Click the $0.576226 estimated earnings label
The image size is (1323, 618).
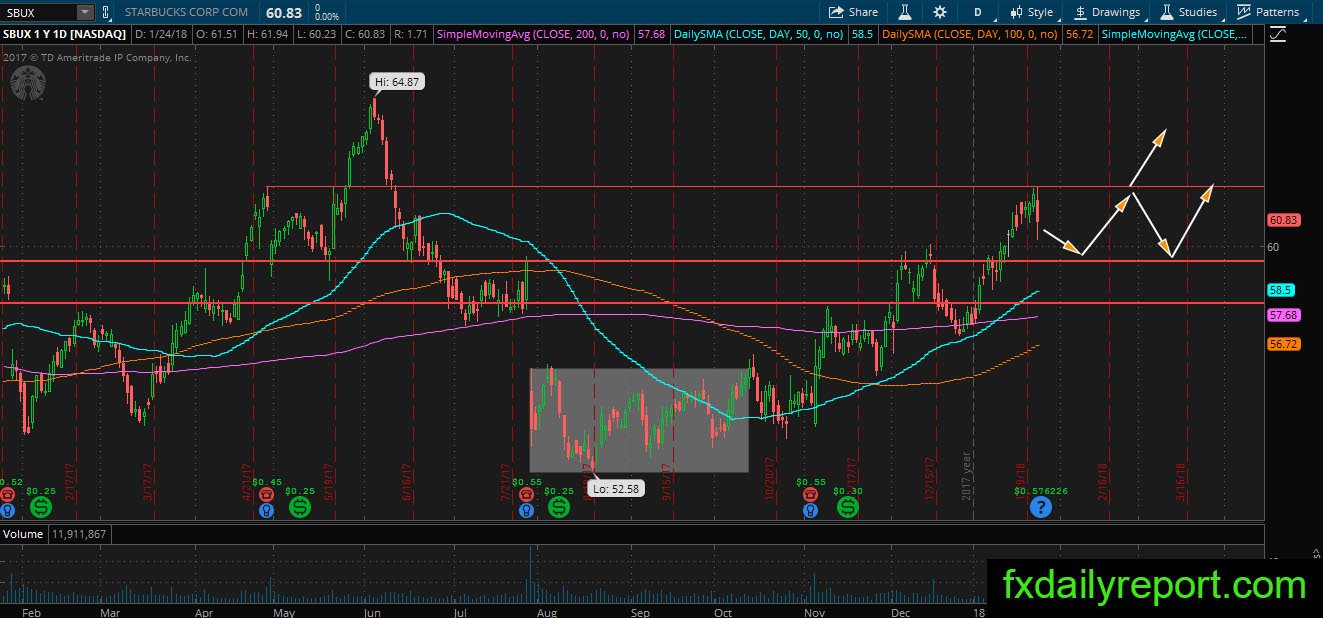[x=1041, y=491]
